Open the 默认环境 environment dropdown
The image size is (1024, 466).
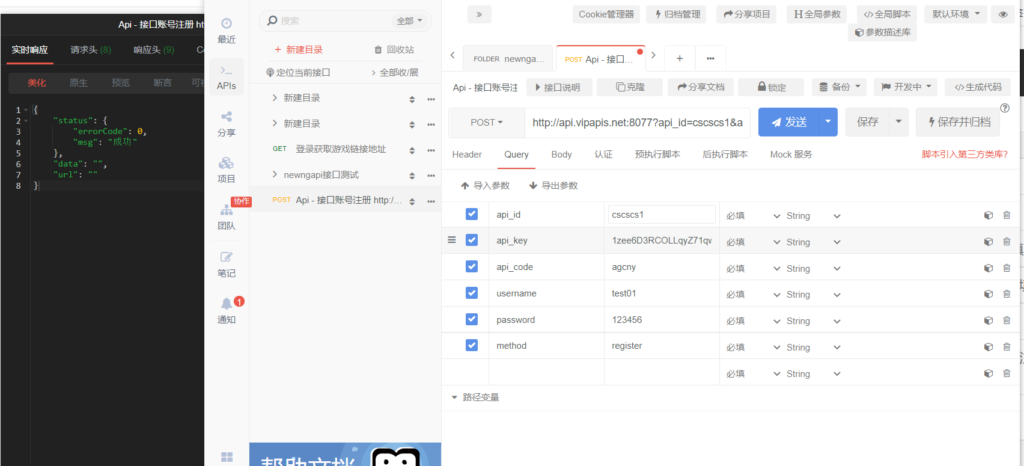click(955, 14)
